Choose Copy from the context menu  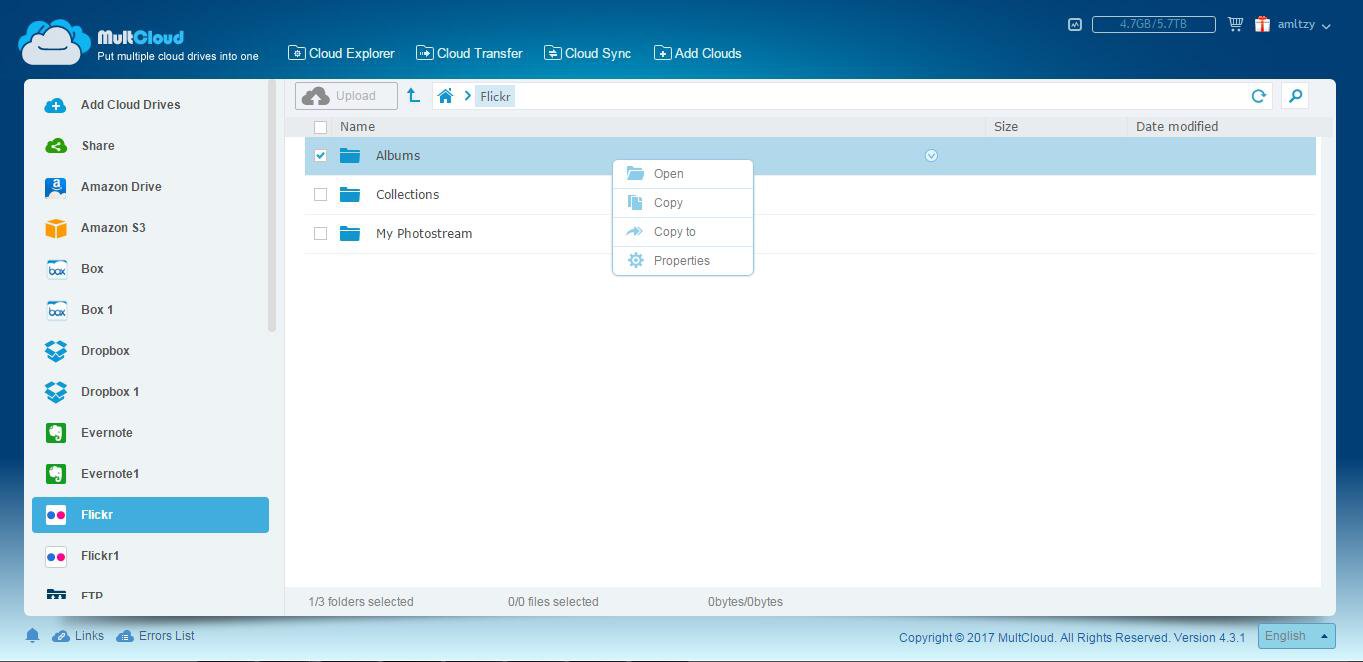tap(683, 203)
